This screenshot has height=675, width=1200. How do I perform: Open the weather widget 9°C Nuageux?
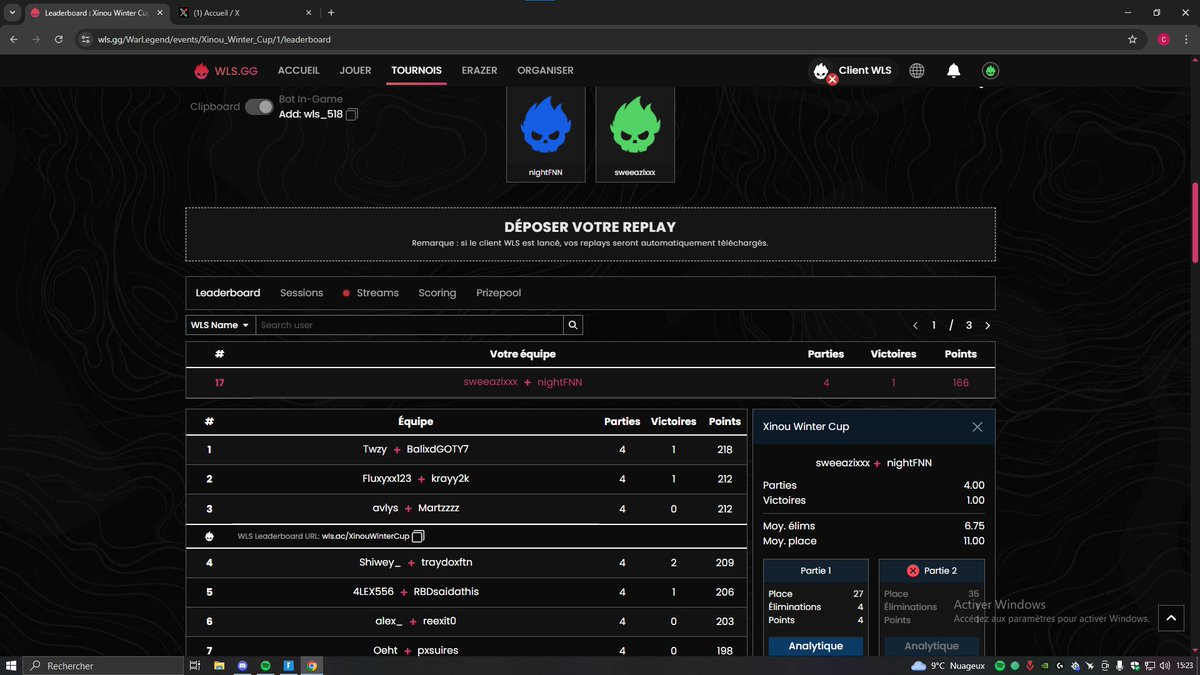pyautogui.click(x=948, y=665)
